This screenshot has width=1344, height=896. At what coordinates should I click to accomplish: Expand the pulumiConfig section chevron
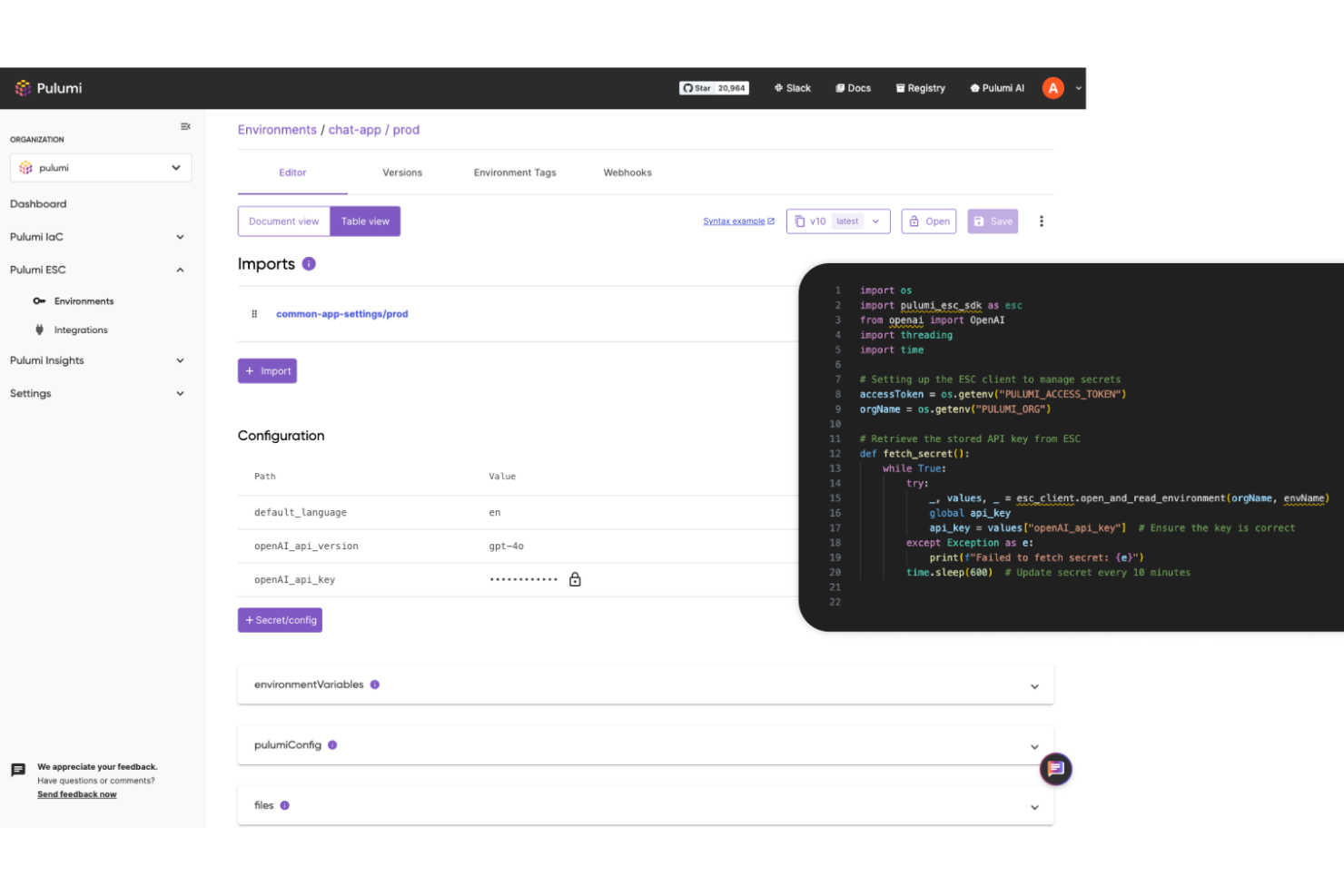(1034, 746)
